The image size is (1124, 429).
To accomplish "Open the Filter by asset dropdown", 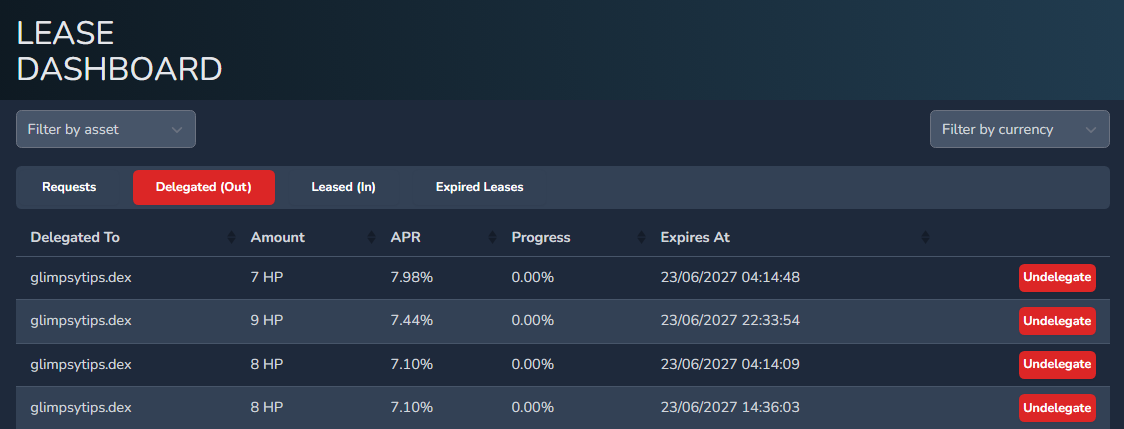I will coord(106,129).
